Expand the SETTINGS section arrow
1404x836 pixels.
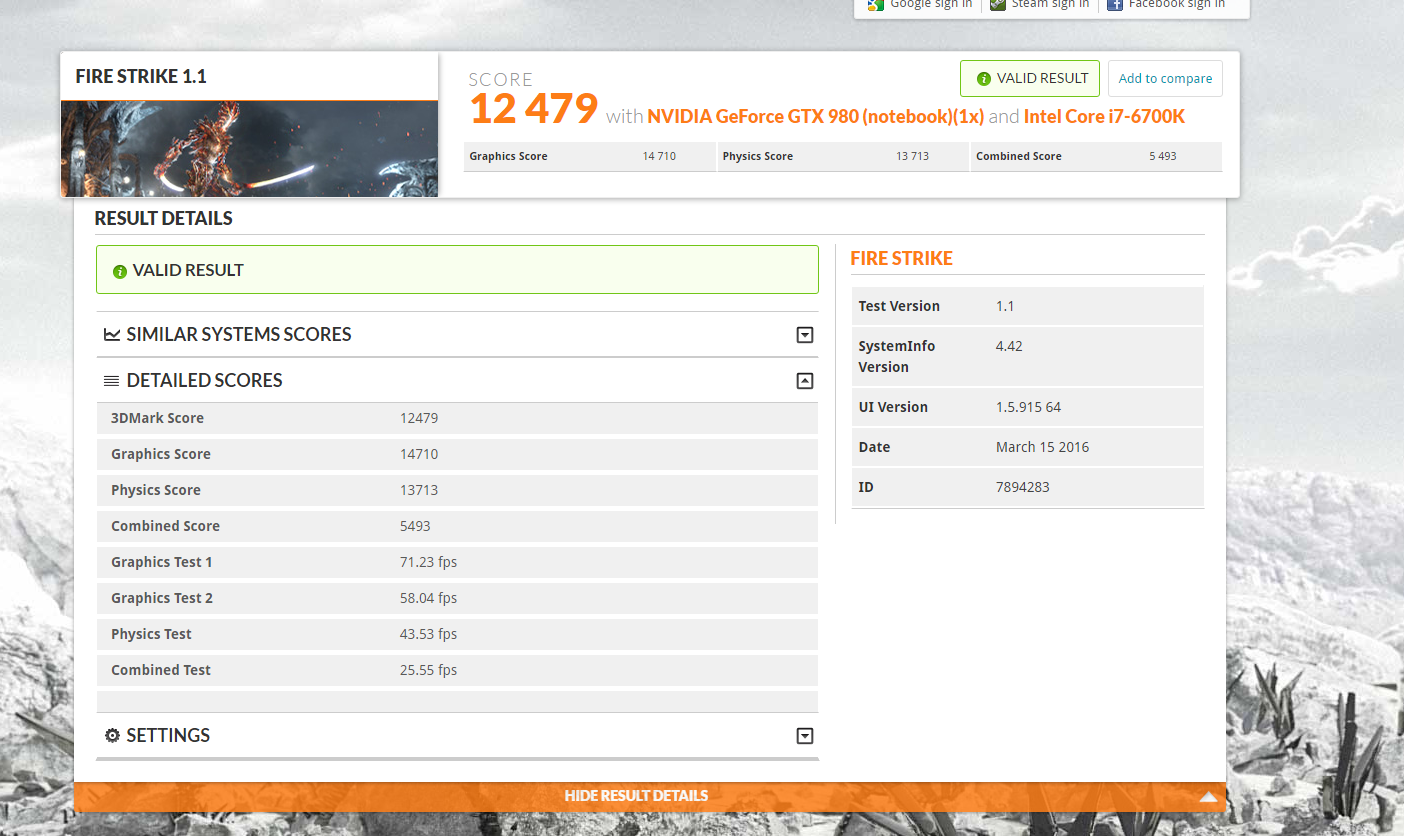tap(805, 736)
